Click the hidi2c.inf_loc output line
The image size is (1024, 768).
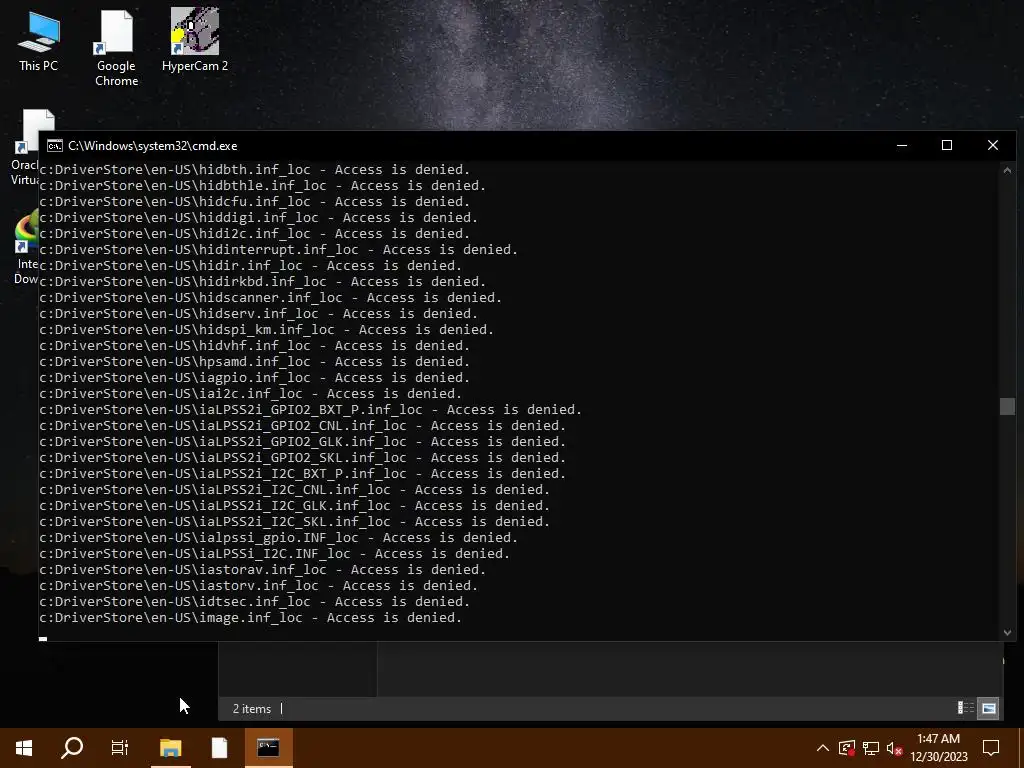[255, 234]
